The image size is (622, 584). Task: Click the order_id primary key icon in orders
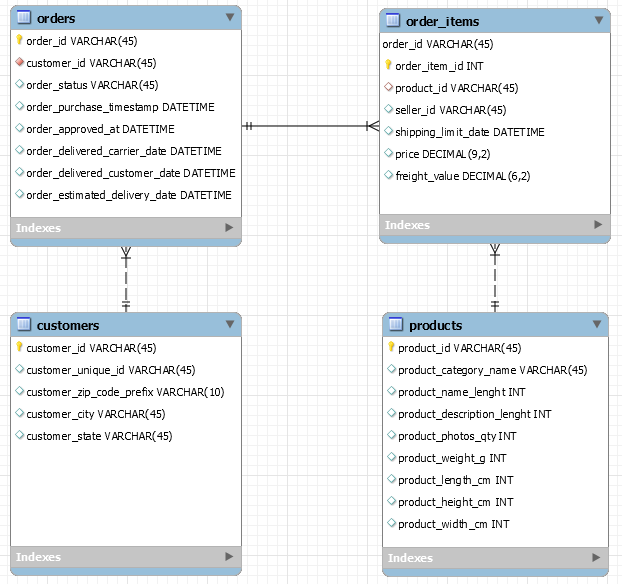19,41
